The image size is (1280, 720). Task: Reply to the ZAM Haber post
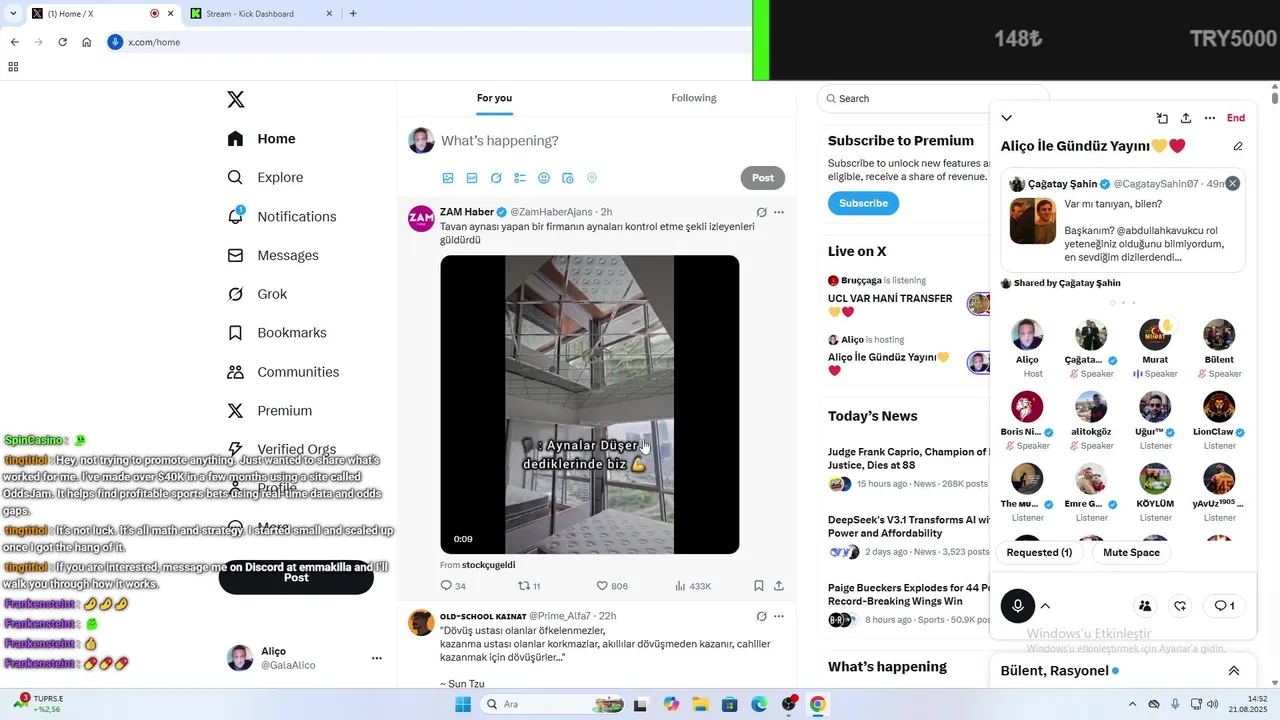(453, 586)
